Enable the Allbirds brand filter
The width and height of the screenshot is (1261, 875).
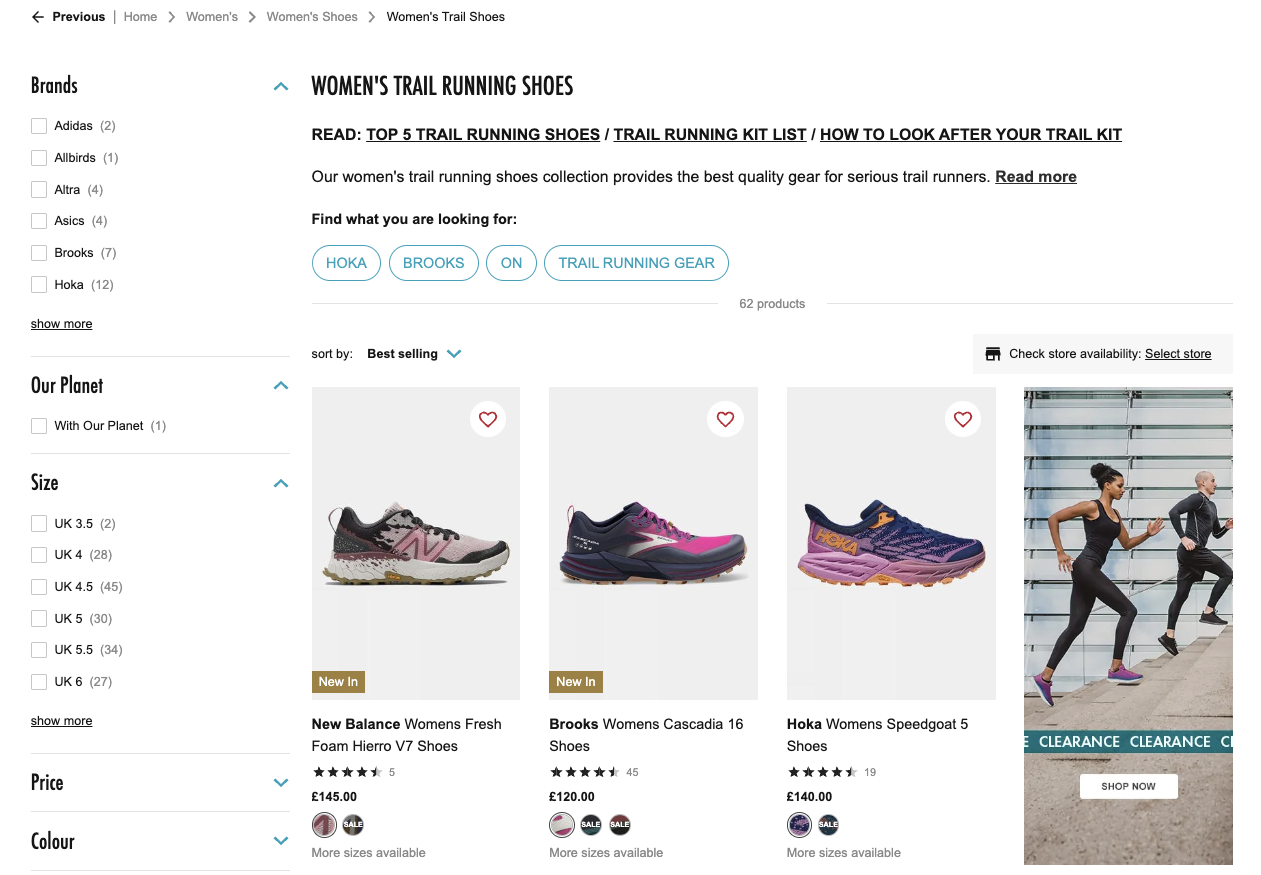[39, 158]
